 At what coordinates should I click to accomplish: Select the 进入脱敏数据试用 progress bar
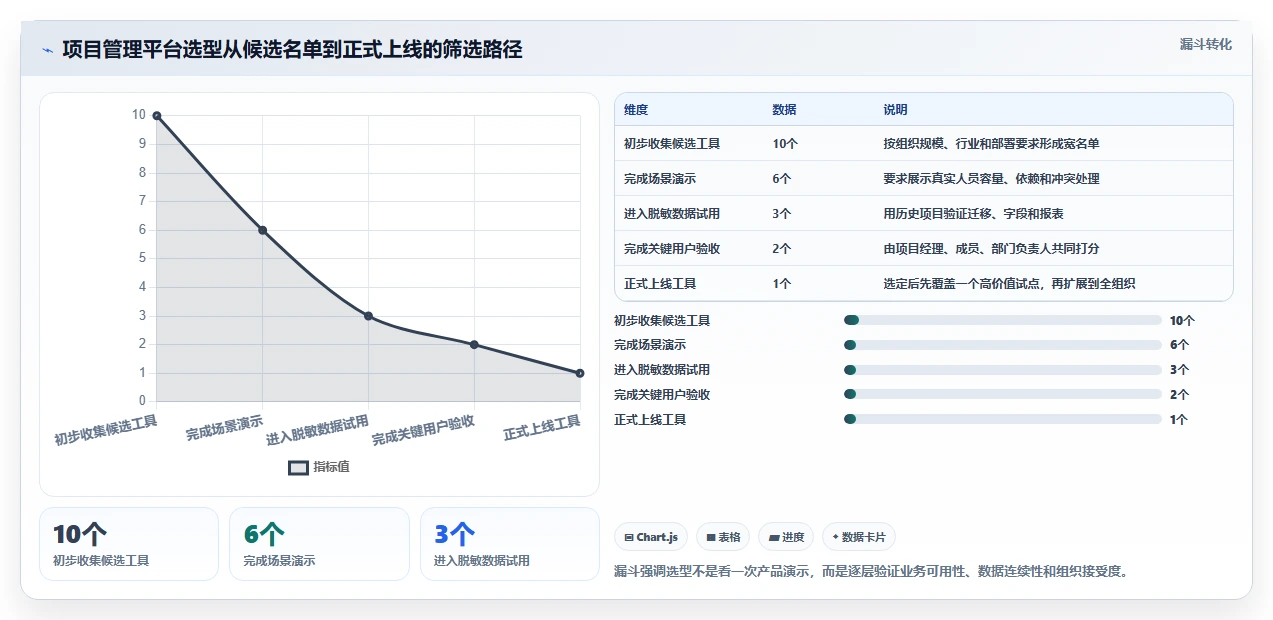[1003, 370]
